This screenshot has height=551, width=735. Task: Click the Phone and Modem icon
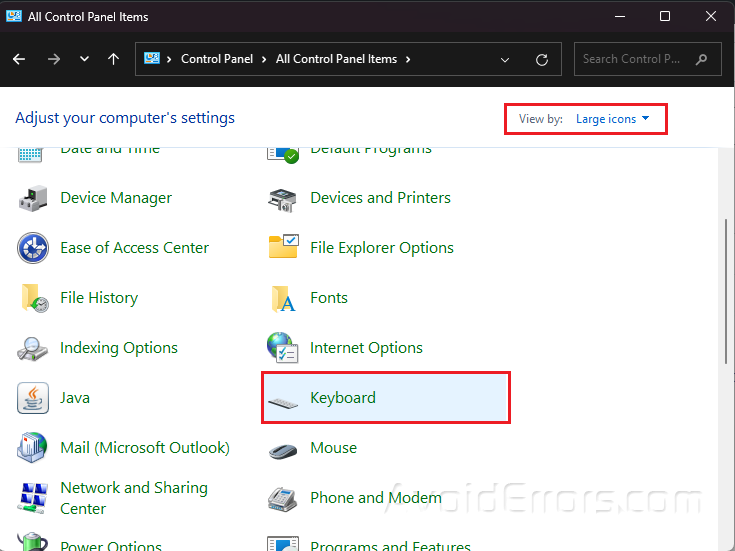pyautogui.click(x=283, y=498)
